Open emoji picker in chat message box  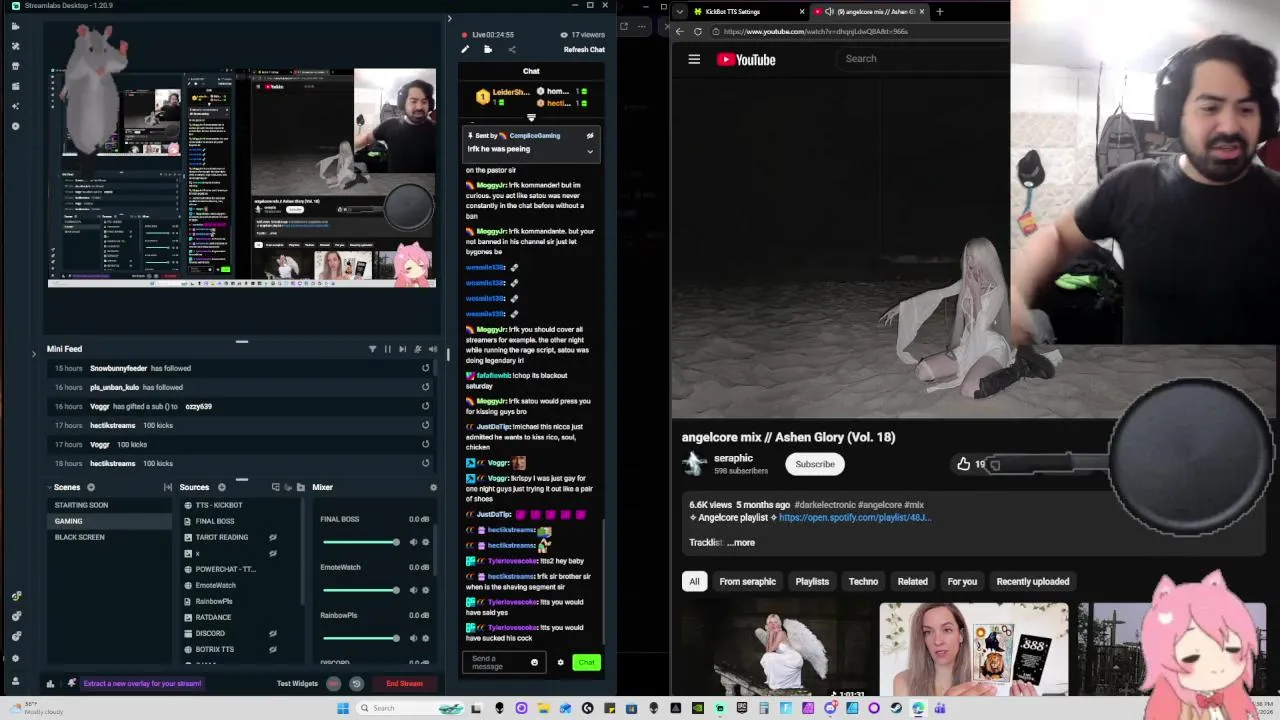[534, 662]
